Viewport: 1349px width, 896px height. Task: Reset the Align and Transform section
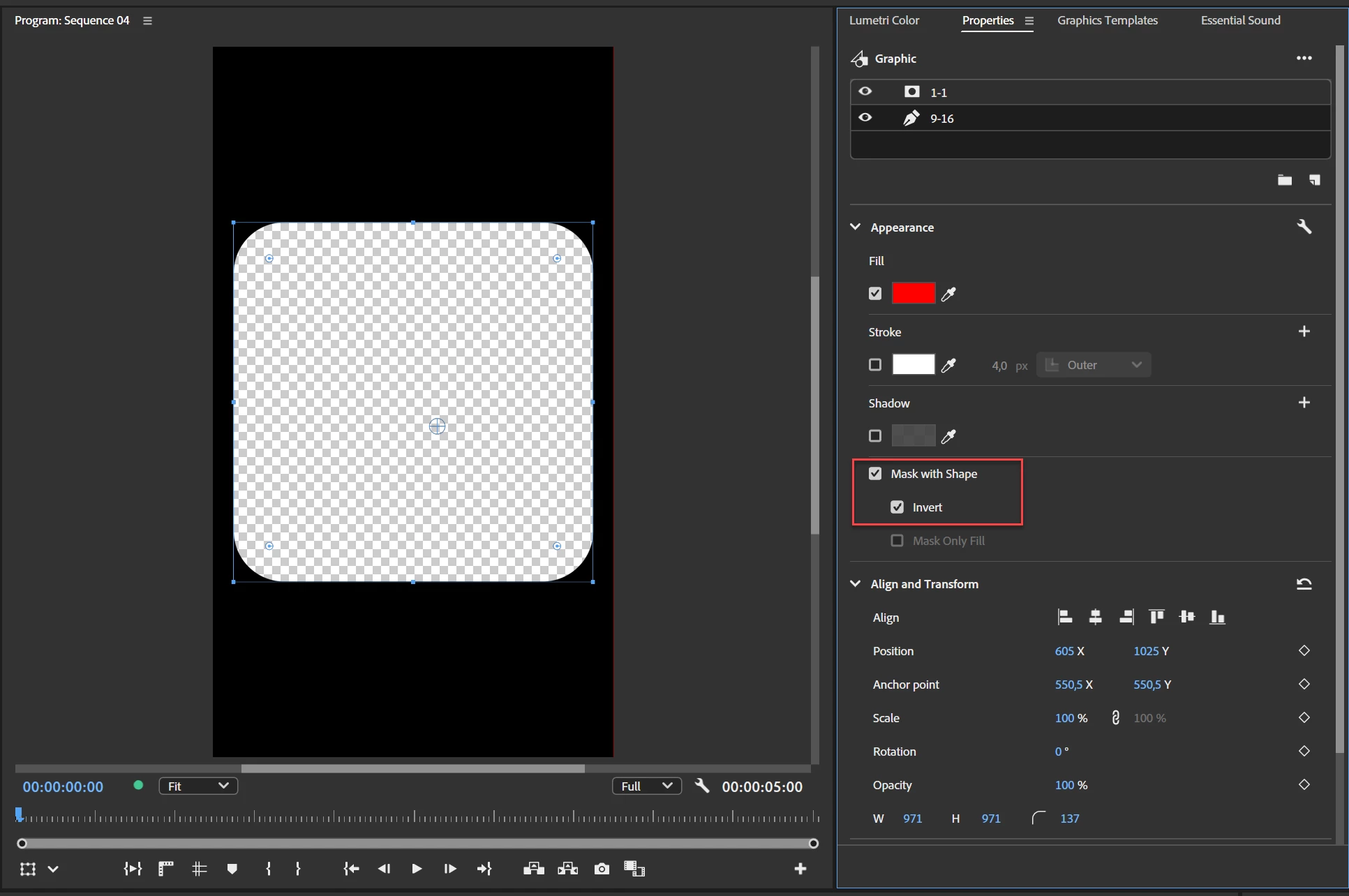tap(1304, 584)
